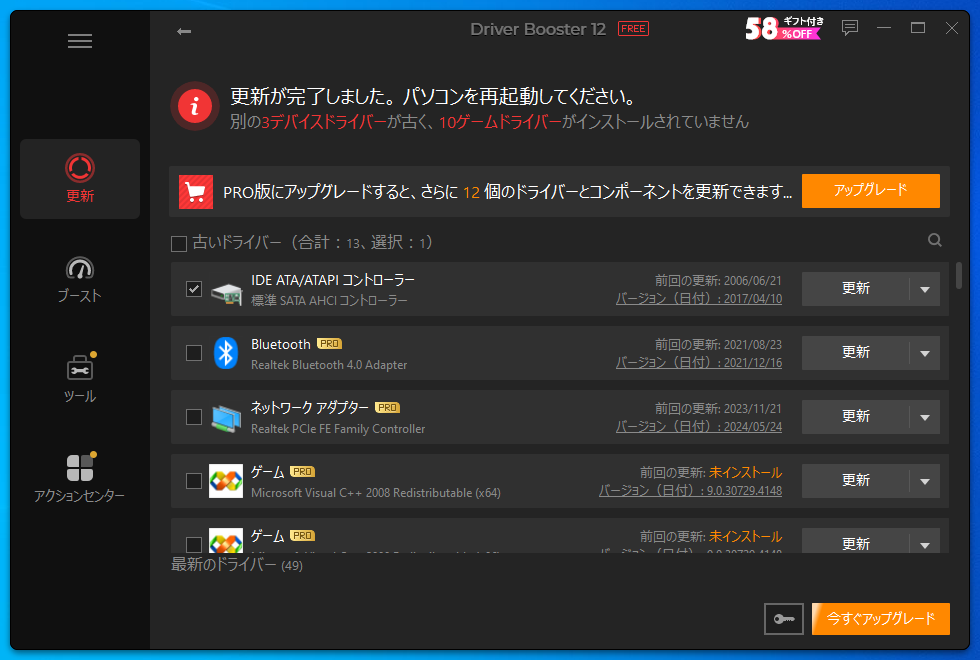Open the 58% OFF gift promotion badge
This screenshot has width=980, height=660.
pos(784,28)
